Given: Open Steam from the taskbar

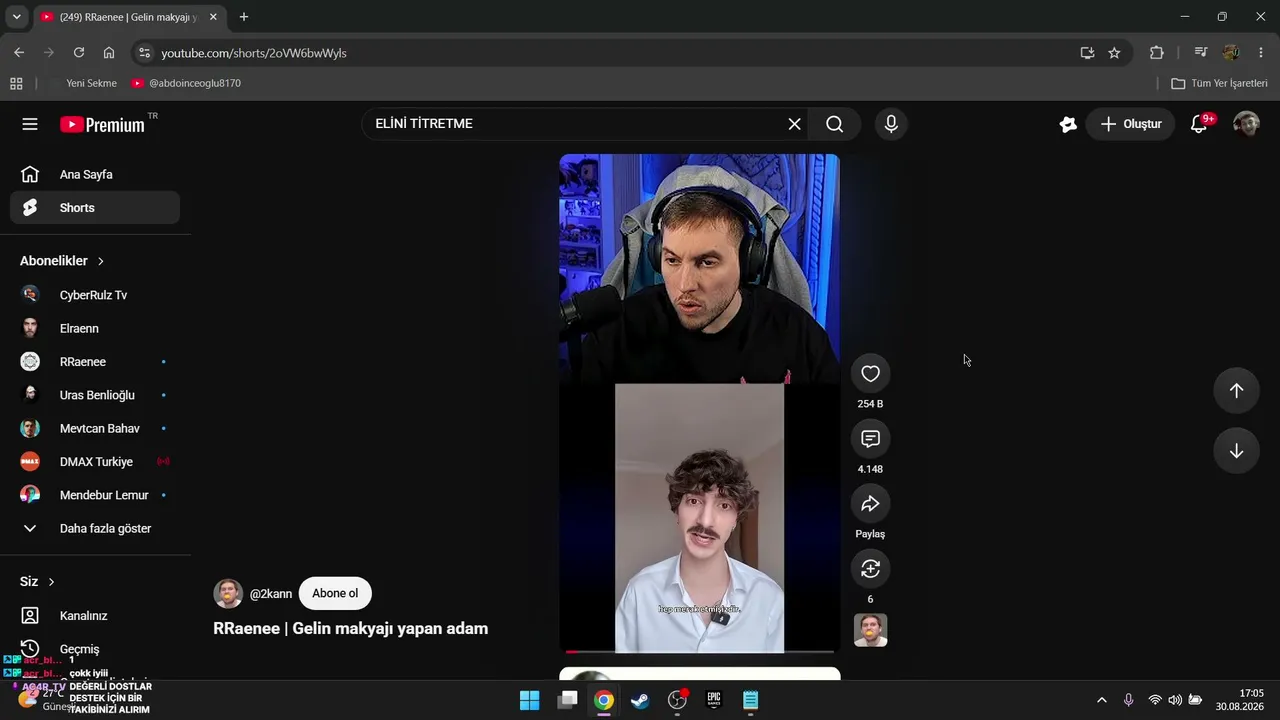Looking at the screenshot, I should point(640,700).
